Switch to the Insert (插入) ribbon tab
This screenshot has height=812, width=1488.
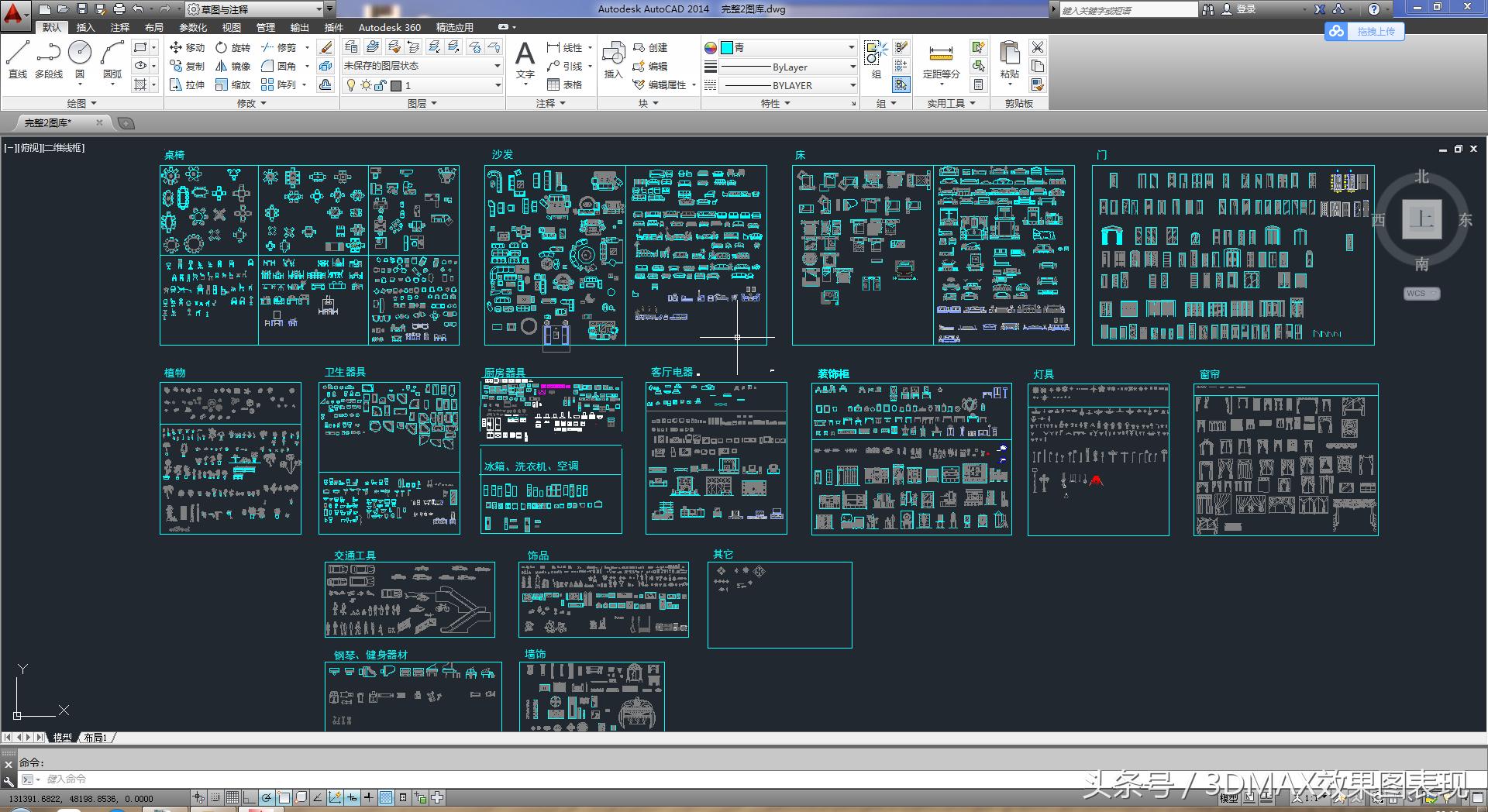(85, 27)
